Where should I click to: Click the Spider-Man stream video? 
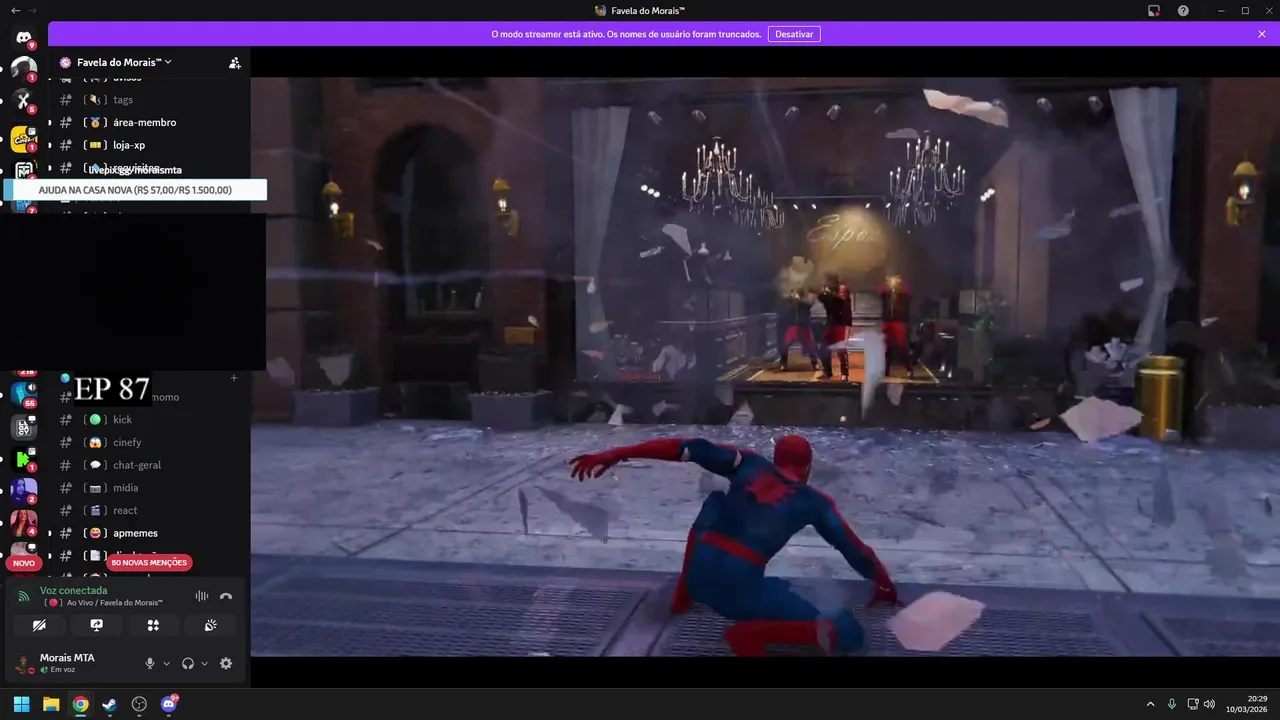(x=765, y=366)
